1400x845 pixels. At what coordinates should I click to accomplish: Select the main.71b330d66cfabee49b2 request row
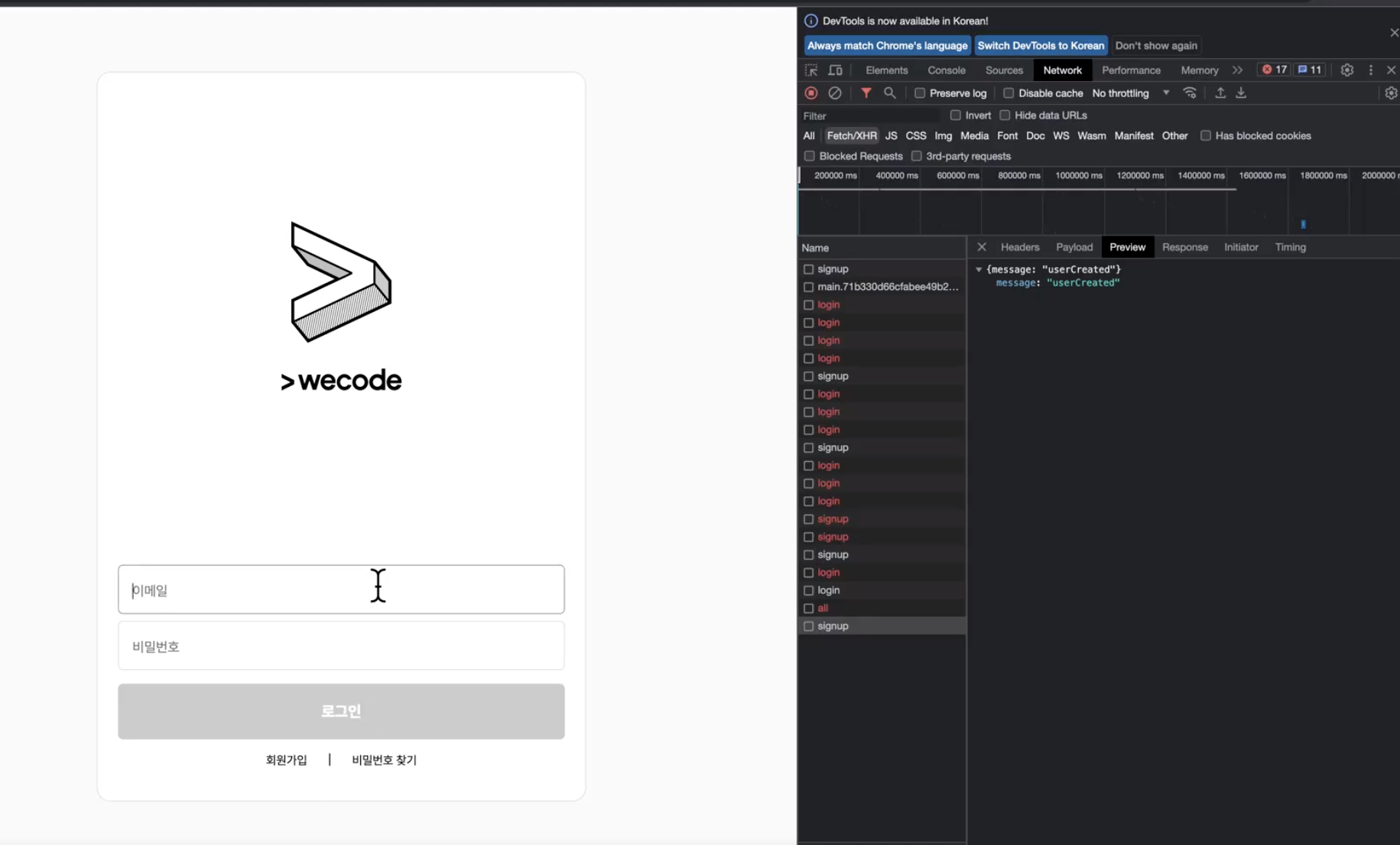tap(882, 287)
